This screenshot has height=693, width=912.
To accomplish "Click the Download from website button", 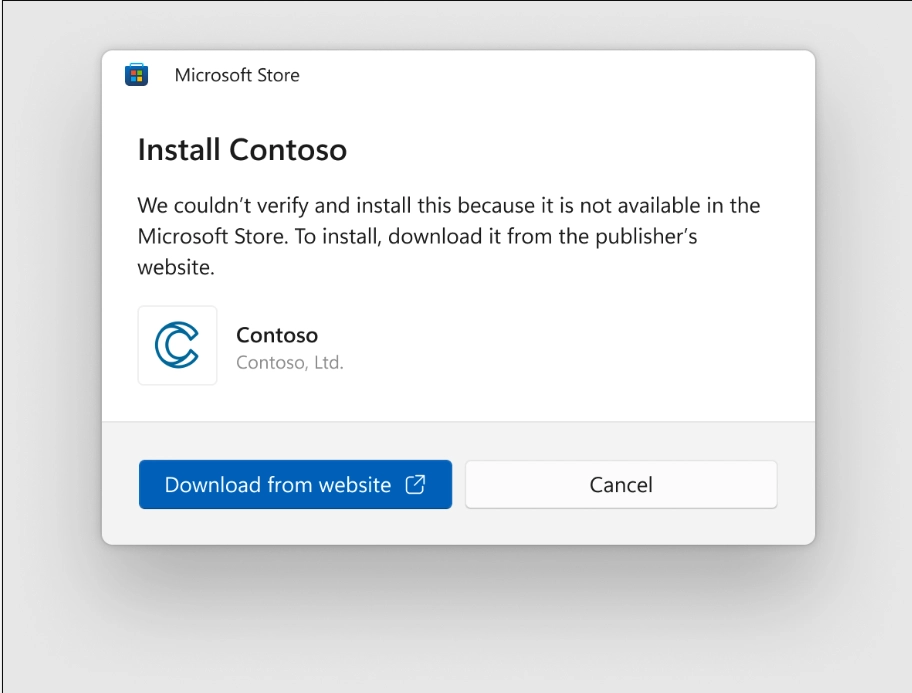I will [x=295, y=484].
